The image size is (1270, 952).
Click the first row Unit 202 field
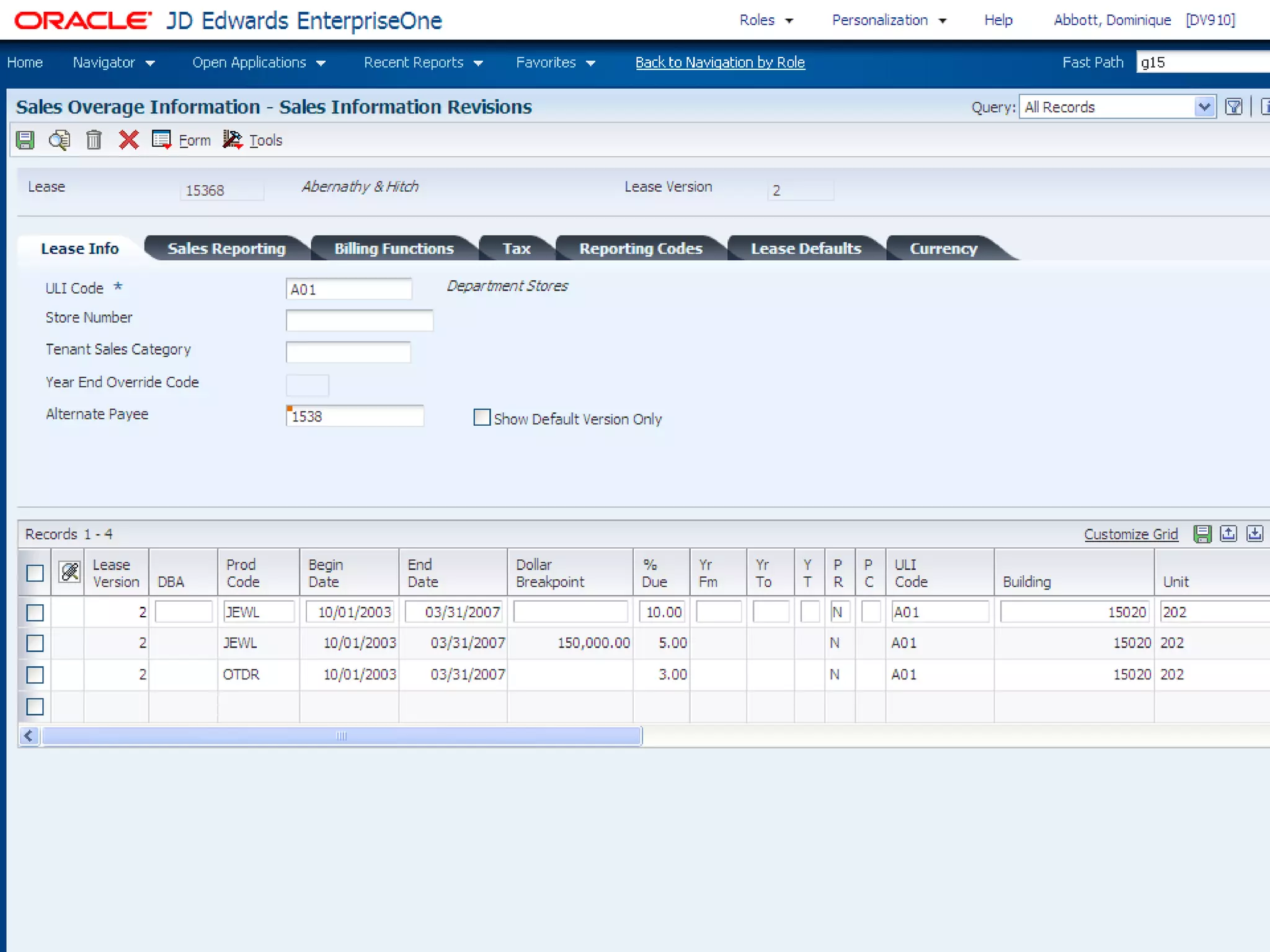1214,612
